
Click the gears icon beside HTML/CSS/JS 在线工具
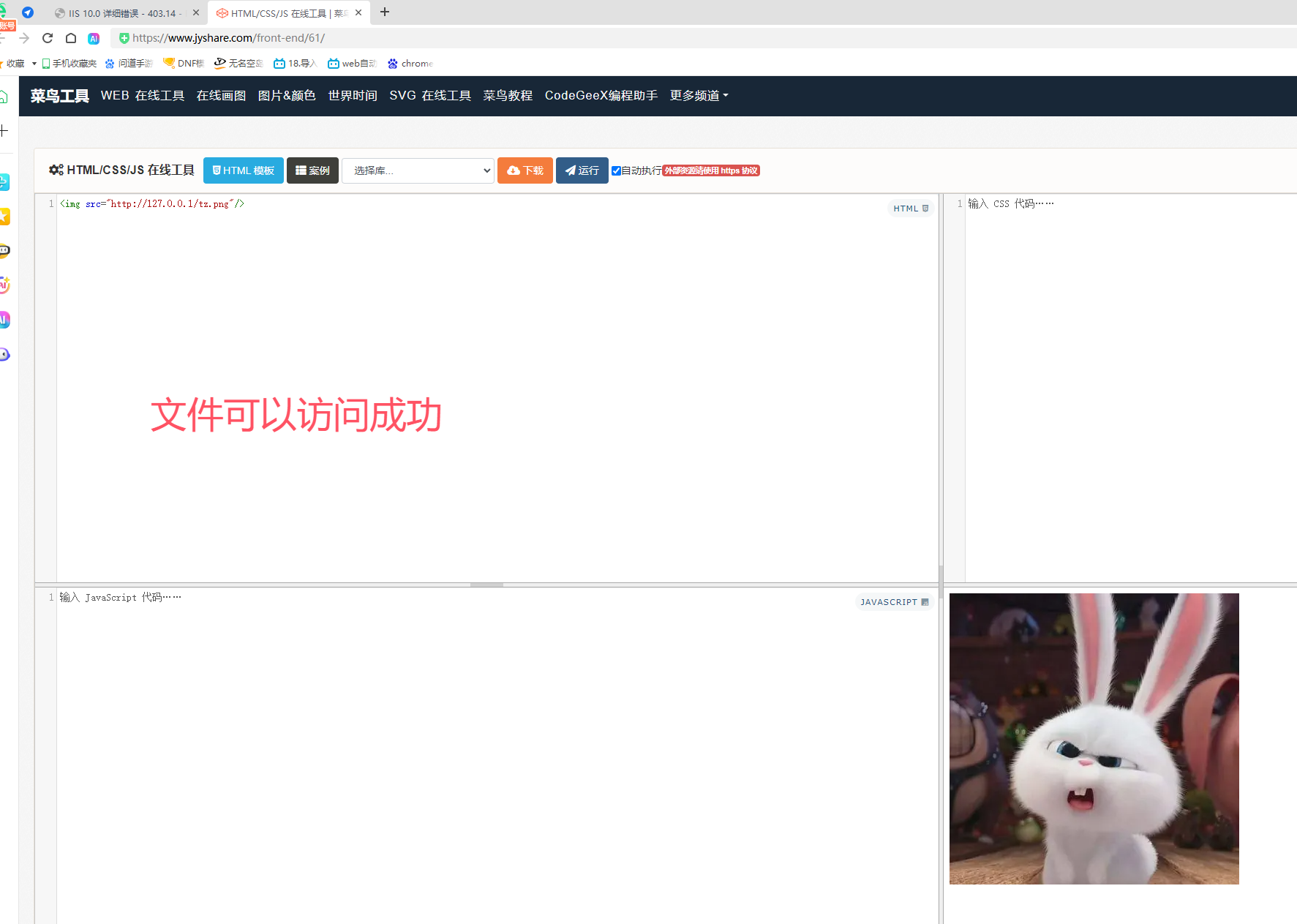point(56,170)
